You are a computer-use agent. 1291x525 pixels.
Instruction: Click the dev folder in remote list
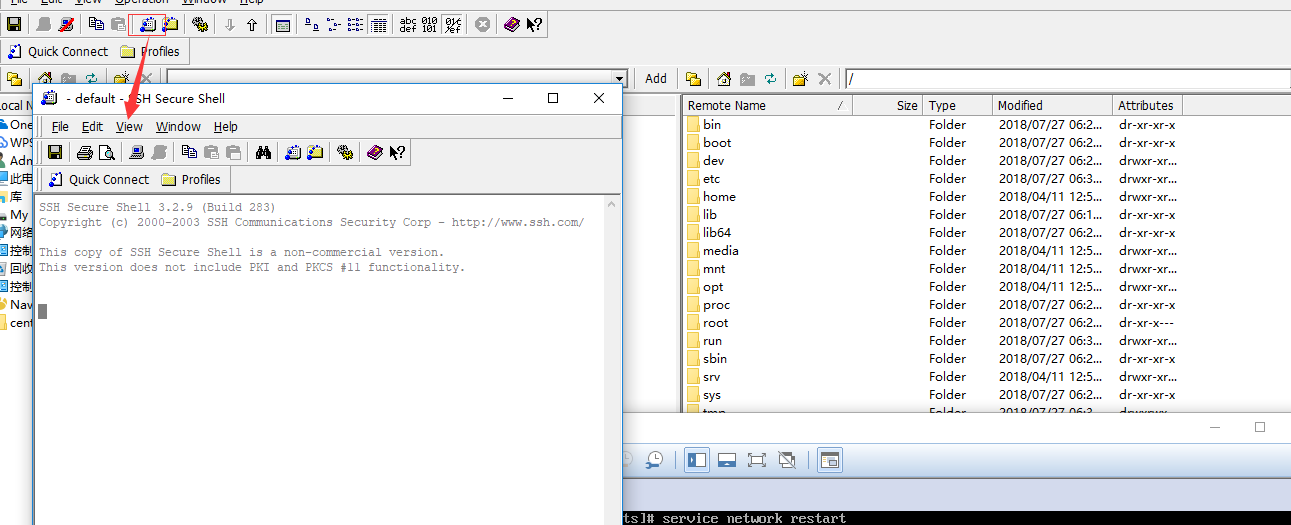coord(706,161)
